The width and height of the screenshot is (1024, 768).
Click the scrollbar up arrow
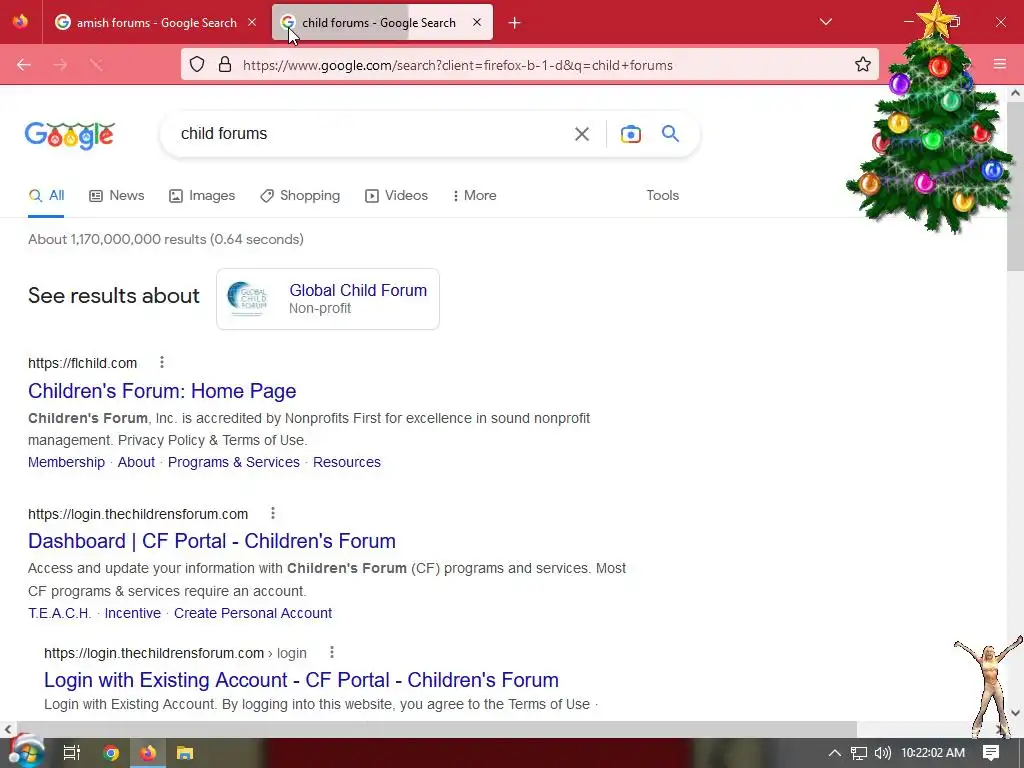pos(1015,93)
